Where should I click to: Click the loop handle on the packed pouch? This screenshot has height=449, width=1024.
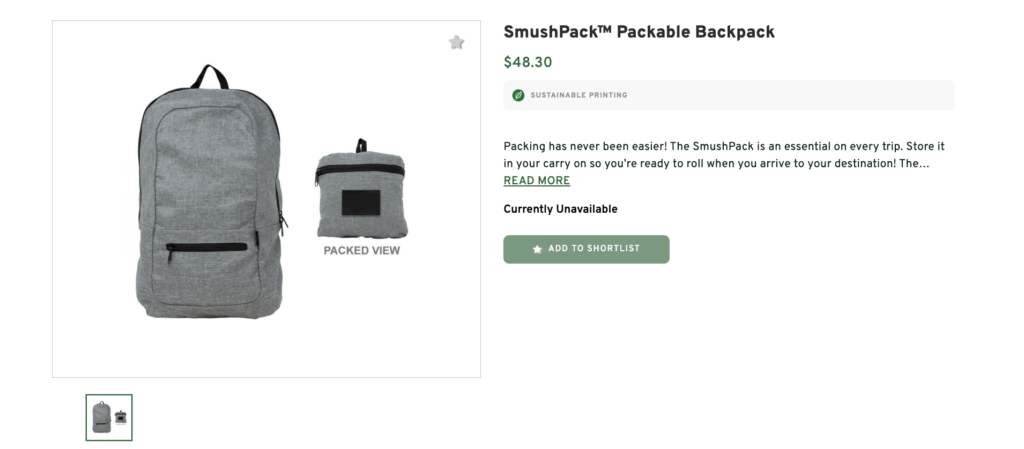pos(361,145)
